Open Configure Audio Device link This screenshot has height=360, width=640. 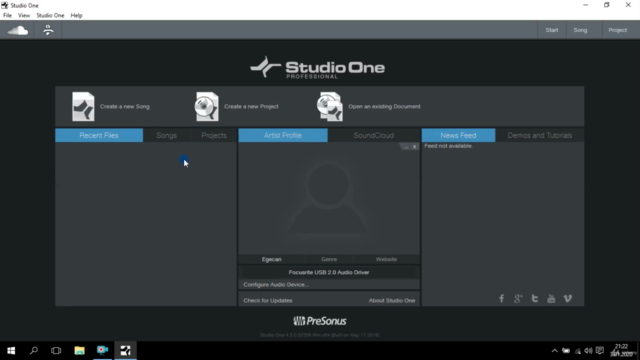click(x=276, y=284)
